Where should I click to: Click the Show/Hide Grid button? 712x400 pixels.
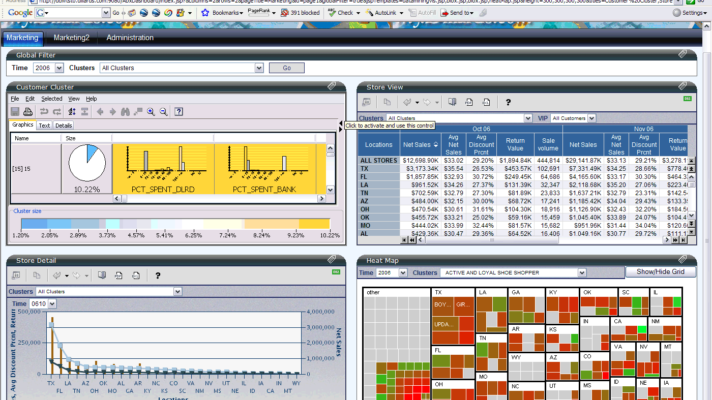point(660,272)
